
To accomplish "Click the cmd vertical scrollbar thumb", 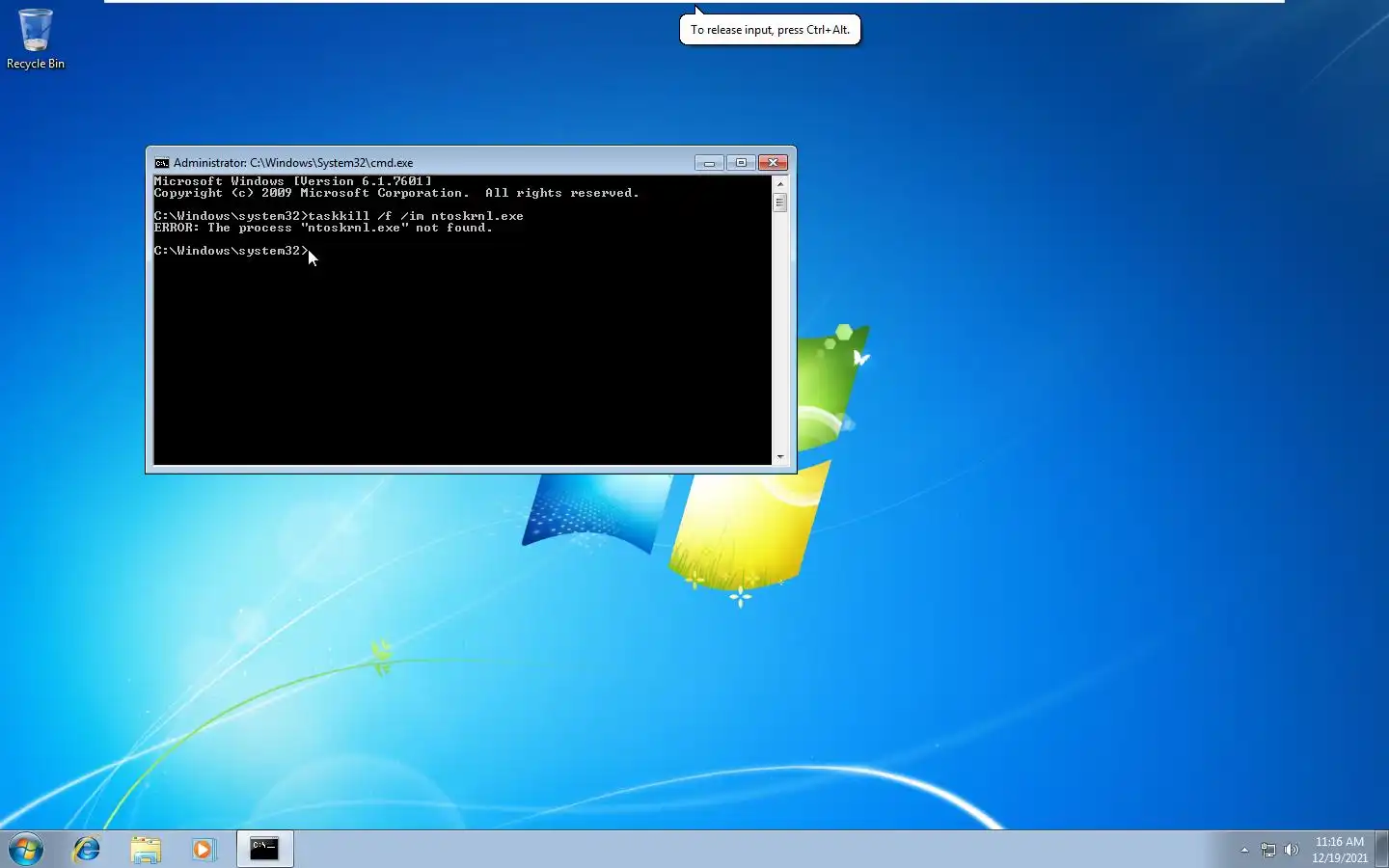I will [x=779, y=202].
